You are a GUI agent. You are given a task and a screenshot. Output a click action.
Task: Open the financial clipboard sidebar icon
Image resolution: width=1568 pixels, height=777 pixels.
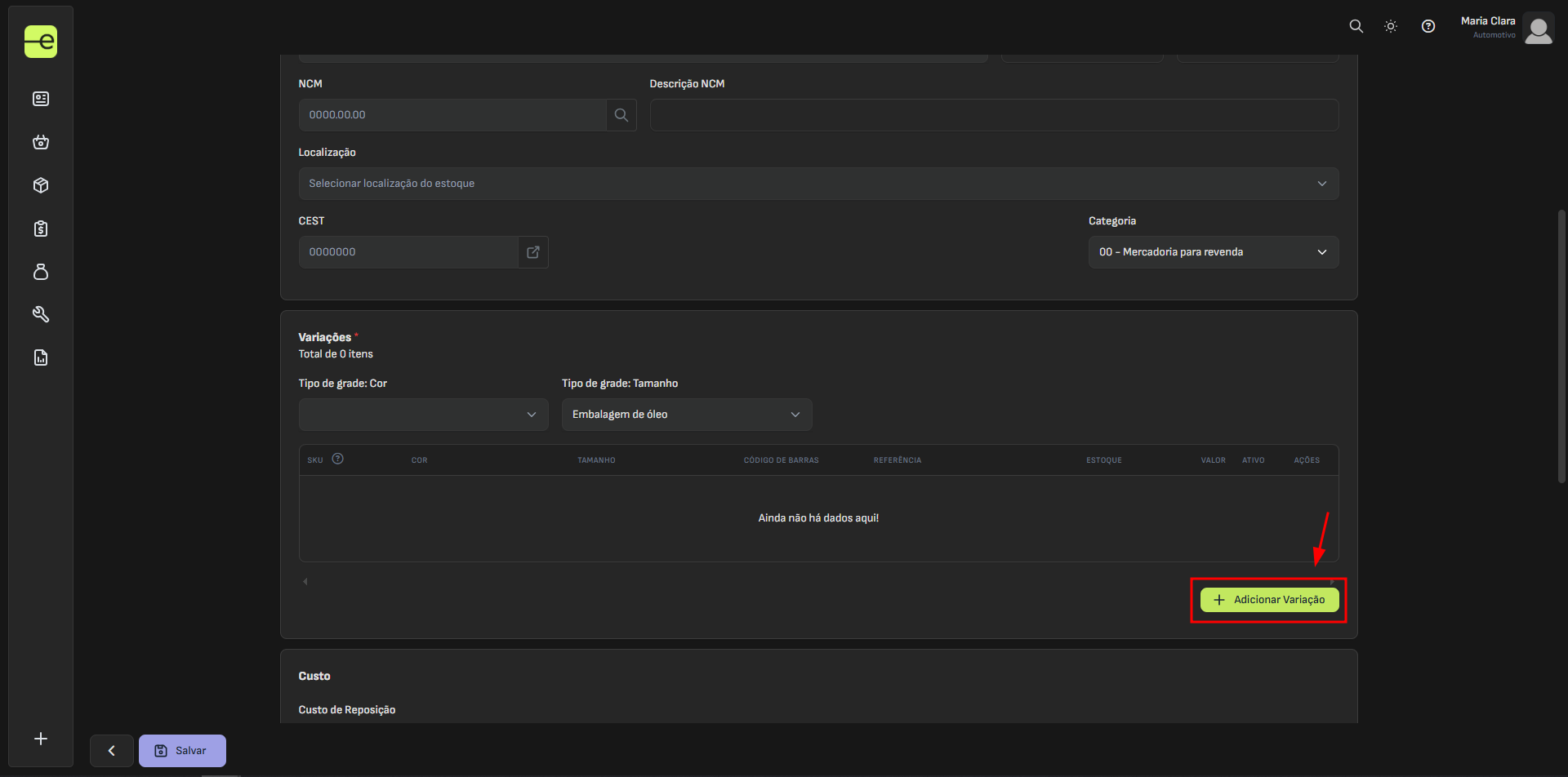tap(41, 229)
